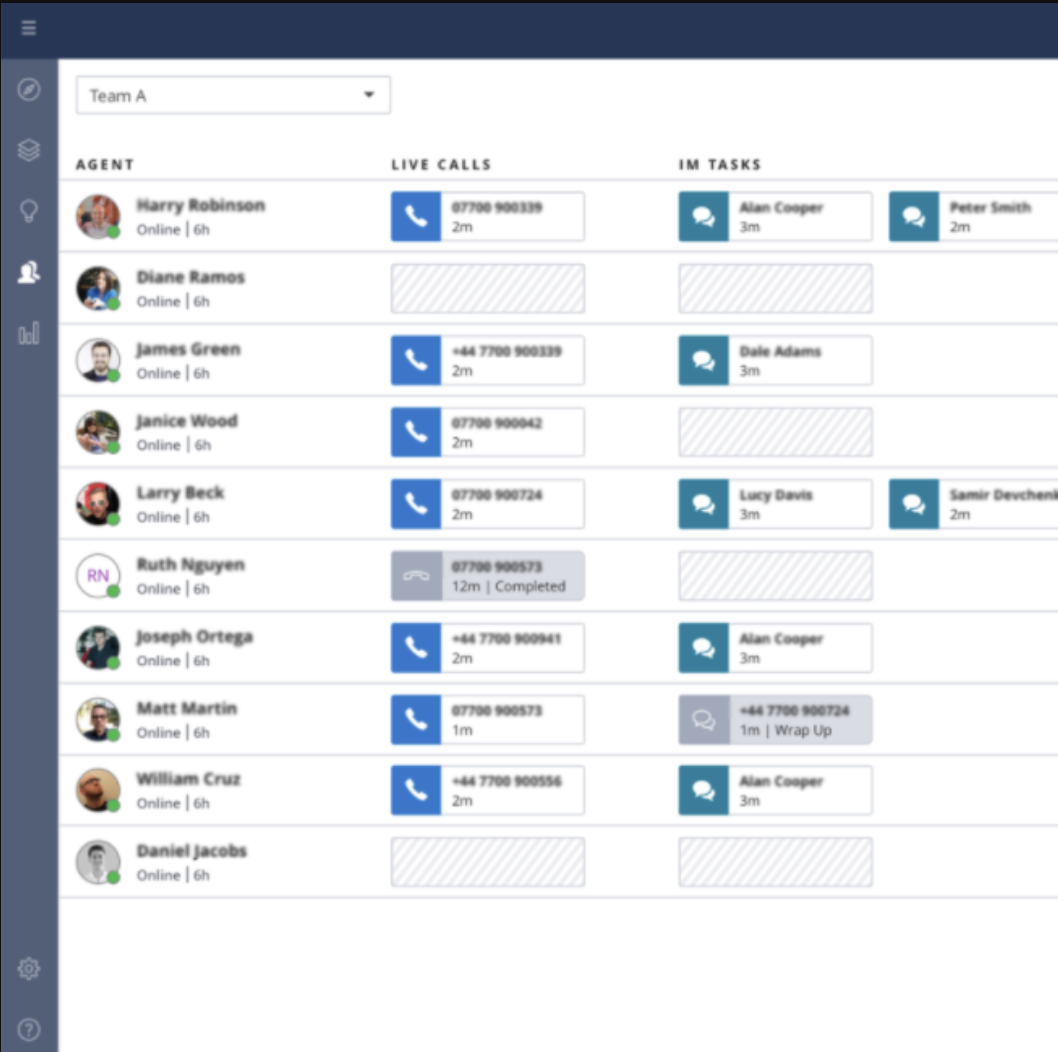Viewport: 1058px width, 1052px height.
Task: Select agent name William Cruz
Action: coord(188,779)
